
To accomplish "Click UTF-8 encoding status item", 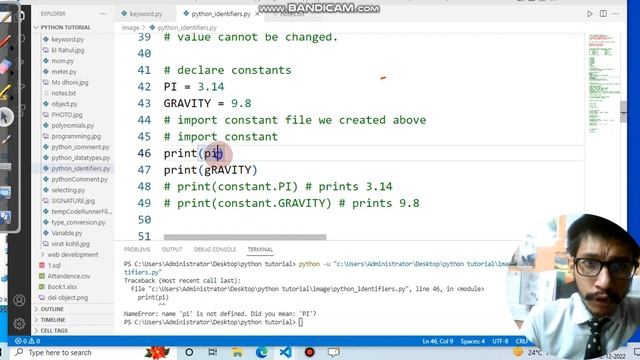I will 500,341.
